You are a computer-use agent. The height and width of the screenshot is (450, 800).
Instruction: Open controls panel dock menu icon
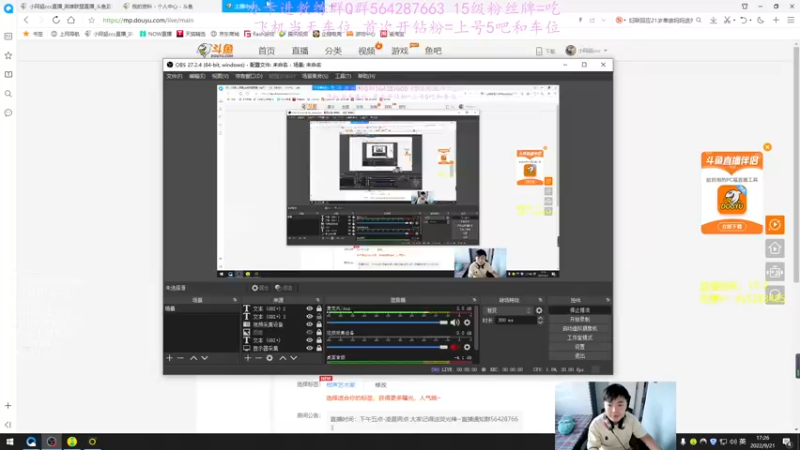pos(608,300)
